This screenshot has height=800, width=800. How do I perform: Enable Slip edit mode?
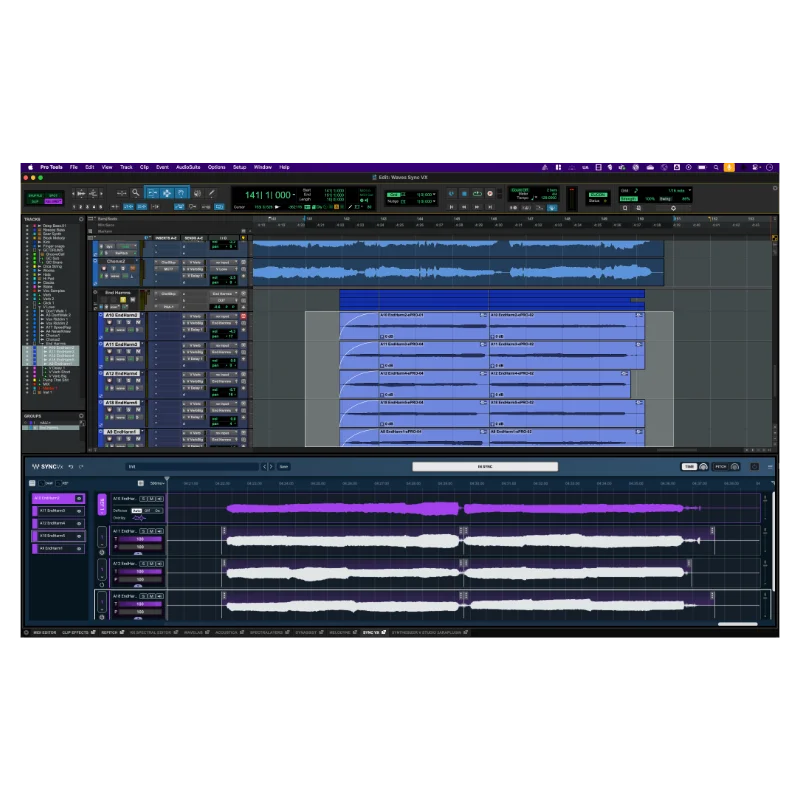(35, 202)
